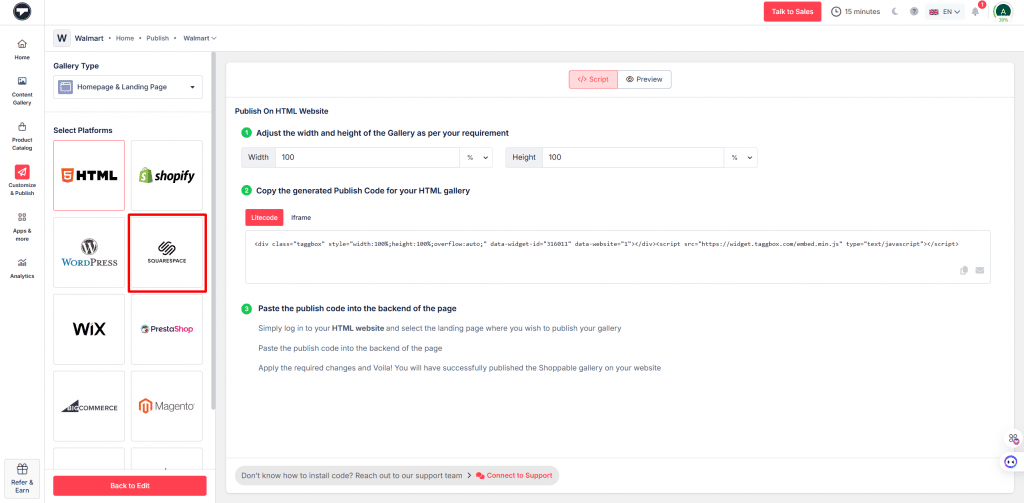Image resolution: width=1024 pixels, height=503 pixels.
Task: Open the EN language selector
Action: click(x=945, y=12)
